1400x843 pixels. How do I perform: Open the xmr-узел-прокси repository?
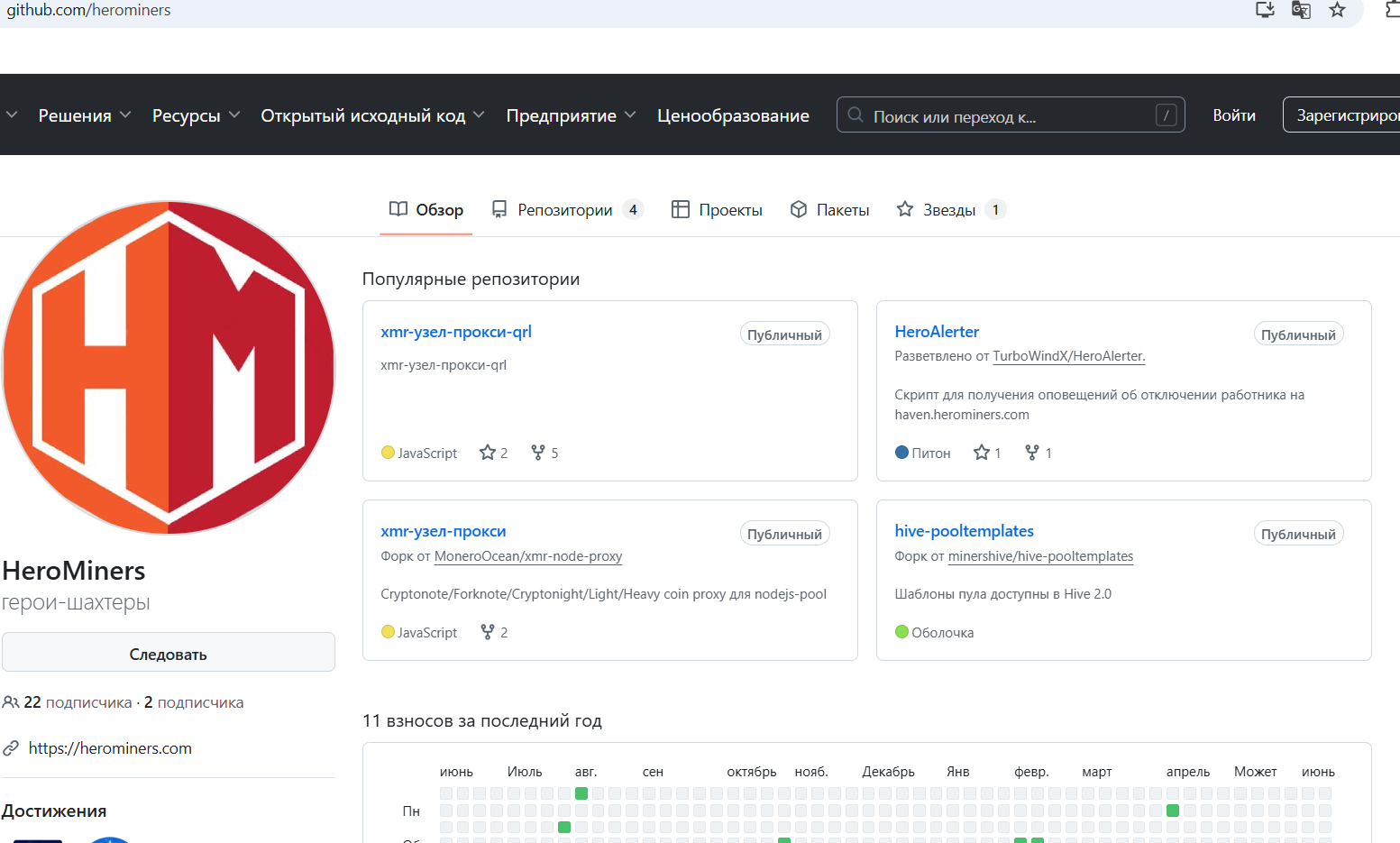tap(444, 531)
